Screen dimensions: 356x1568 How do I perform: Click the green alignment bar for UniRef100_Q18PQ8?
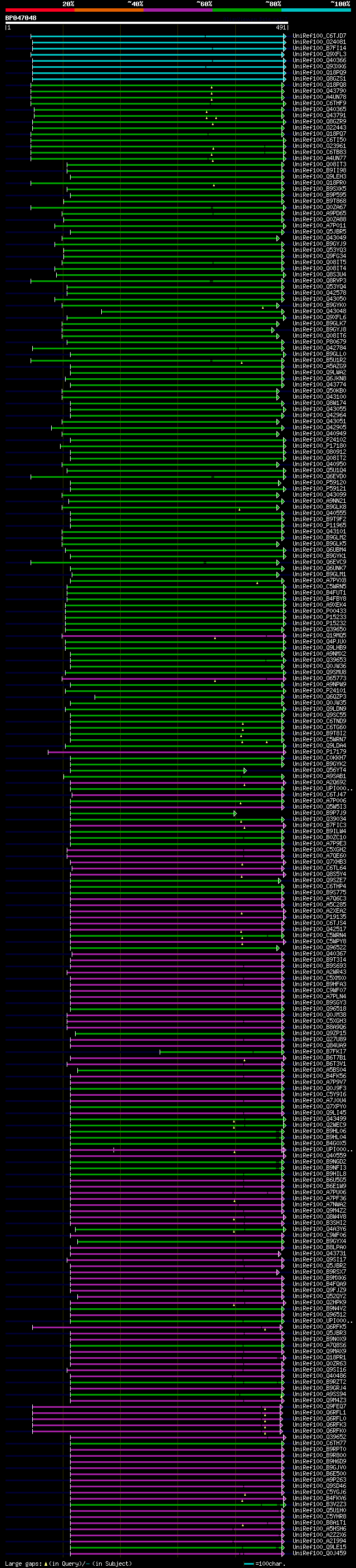(x=157, y=85)
